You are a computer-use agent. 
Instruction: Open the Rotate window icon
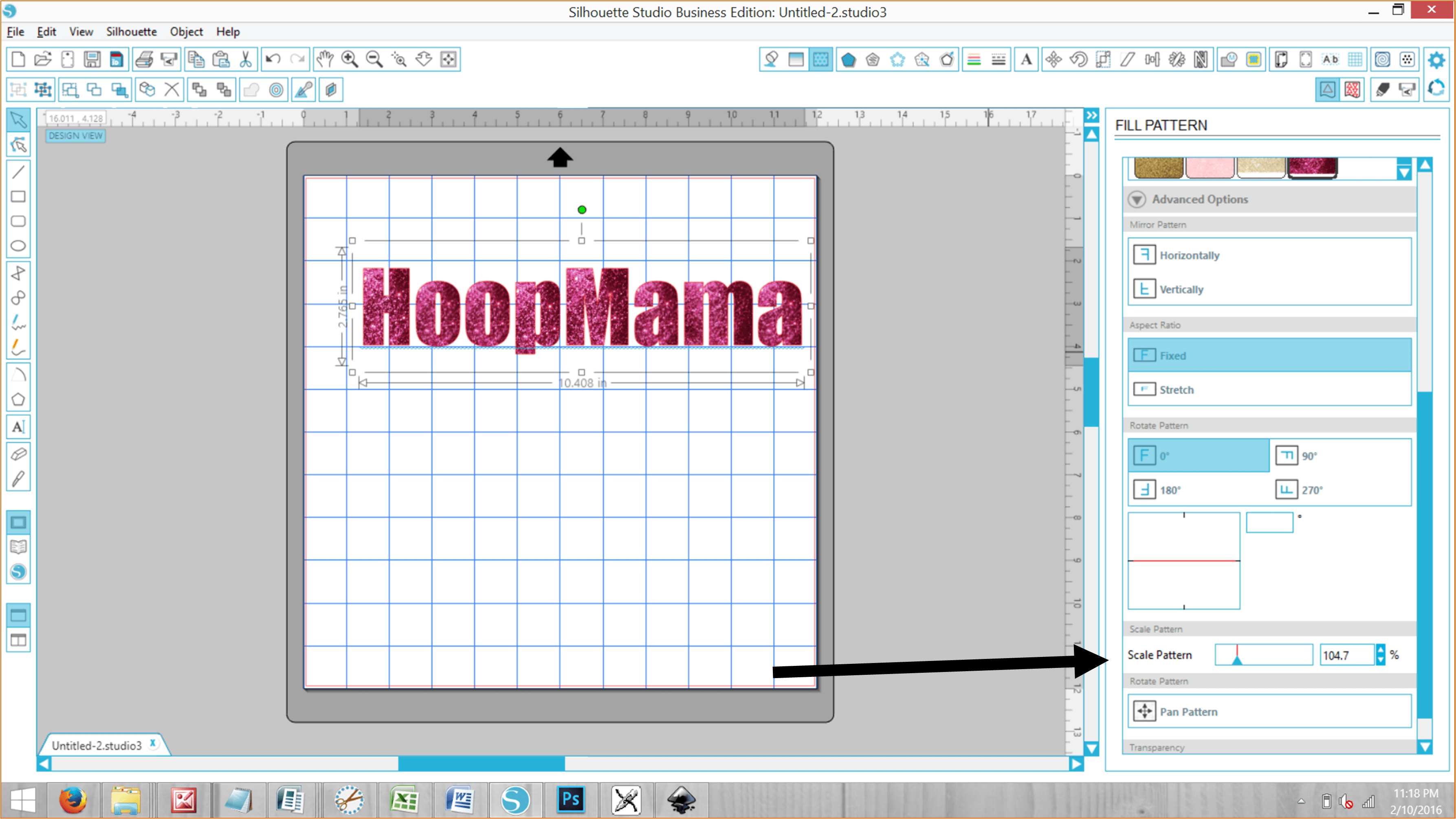pyautogui.click(x=1078, y=59)
